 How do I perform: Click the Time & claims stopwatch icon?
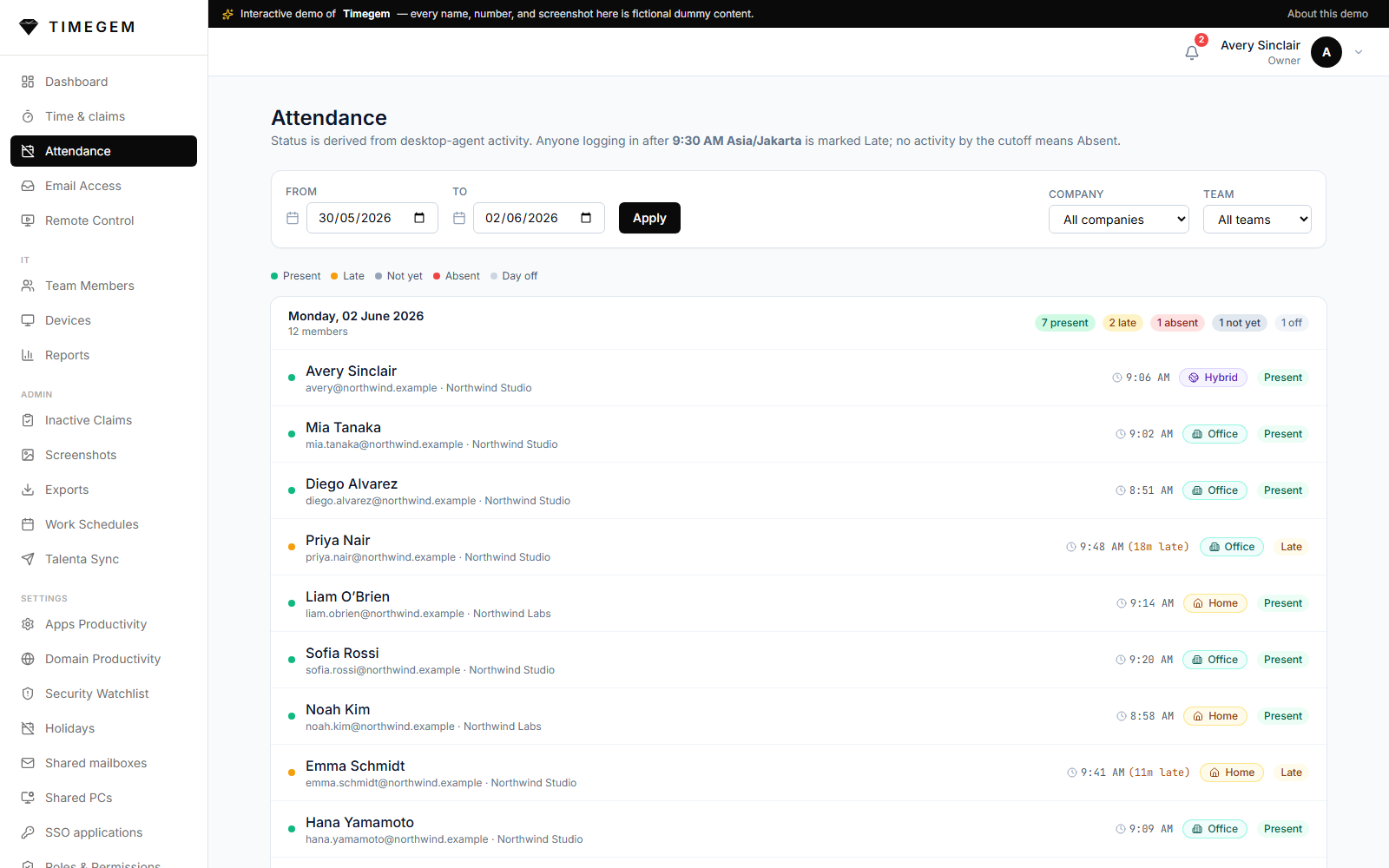point(28,116)
